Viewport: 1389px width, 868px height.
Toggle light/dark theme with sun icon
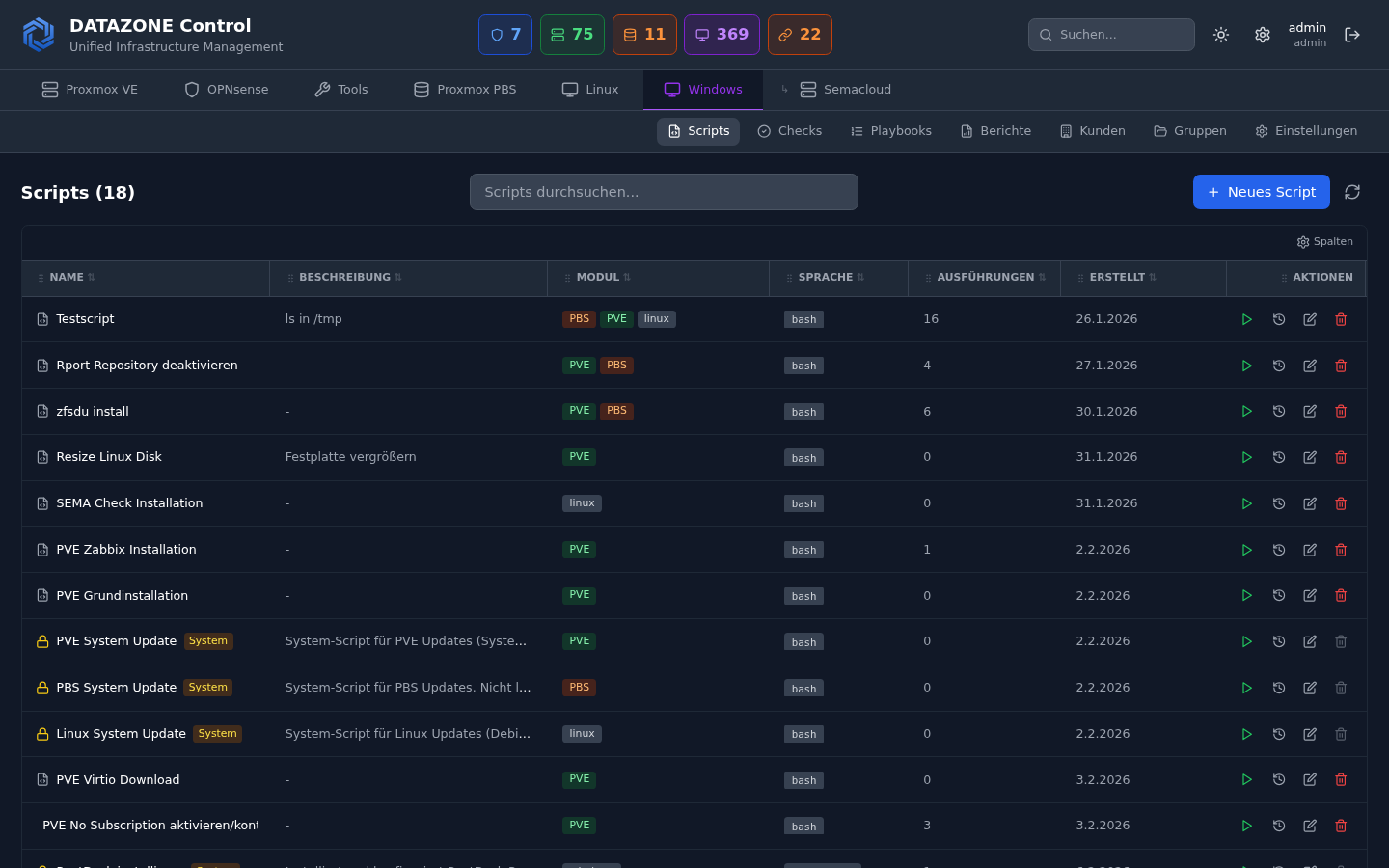click(x=1220, y=35)
